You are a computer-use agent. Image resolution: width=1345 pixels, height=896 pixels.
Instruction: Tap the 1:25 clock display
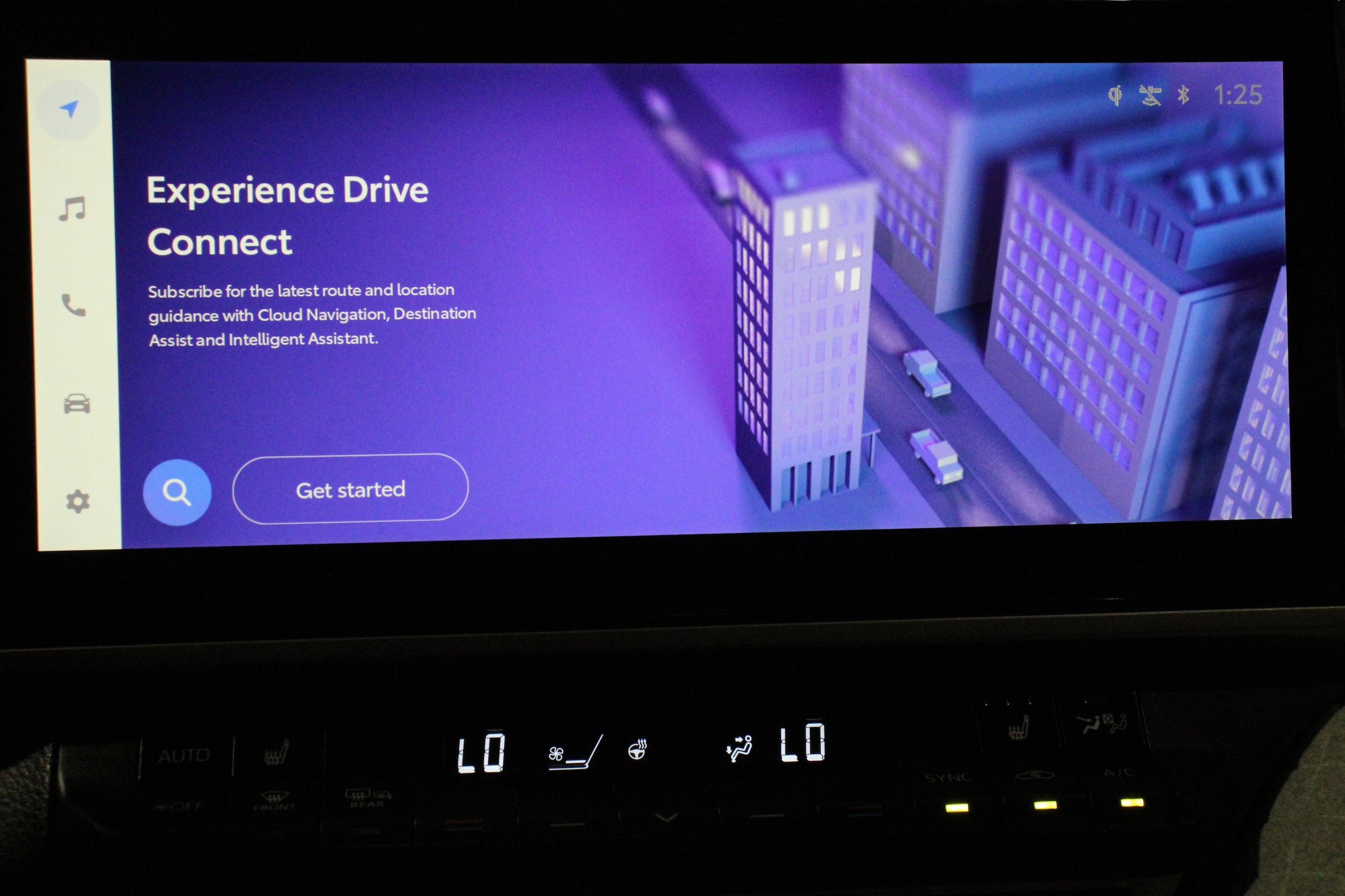1237,95
